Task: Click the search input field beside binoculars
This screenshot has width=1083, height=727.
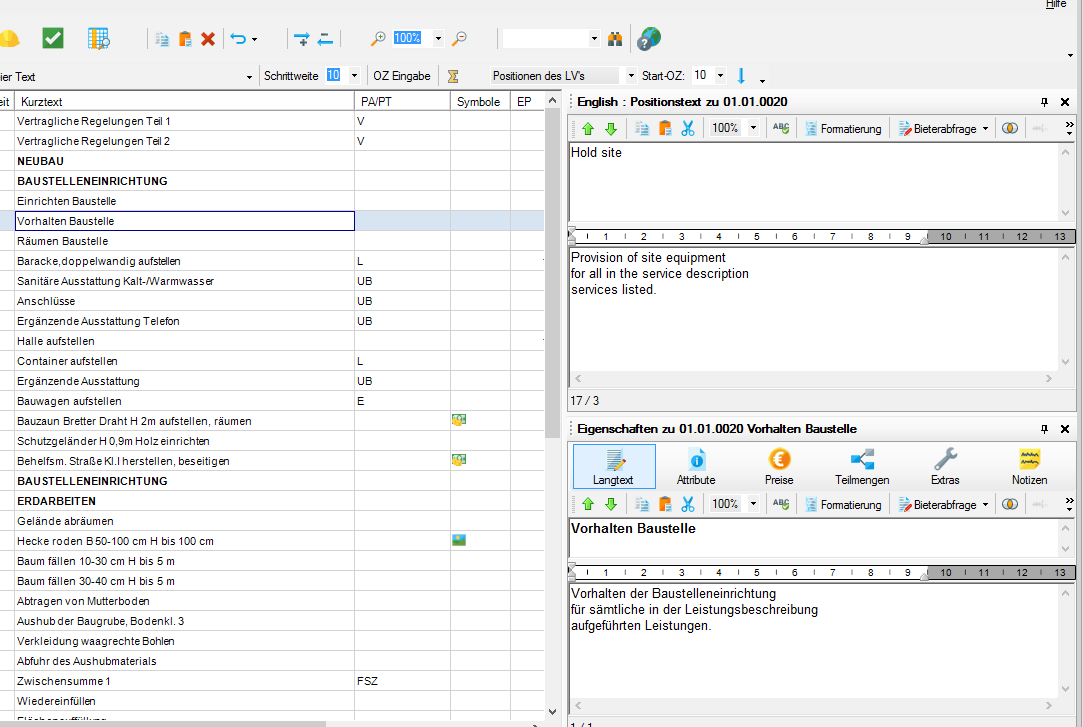Action: tap(546, 39)
